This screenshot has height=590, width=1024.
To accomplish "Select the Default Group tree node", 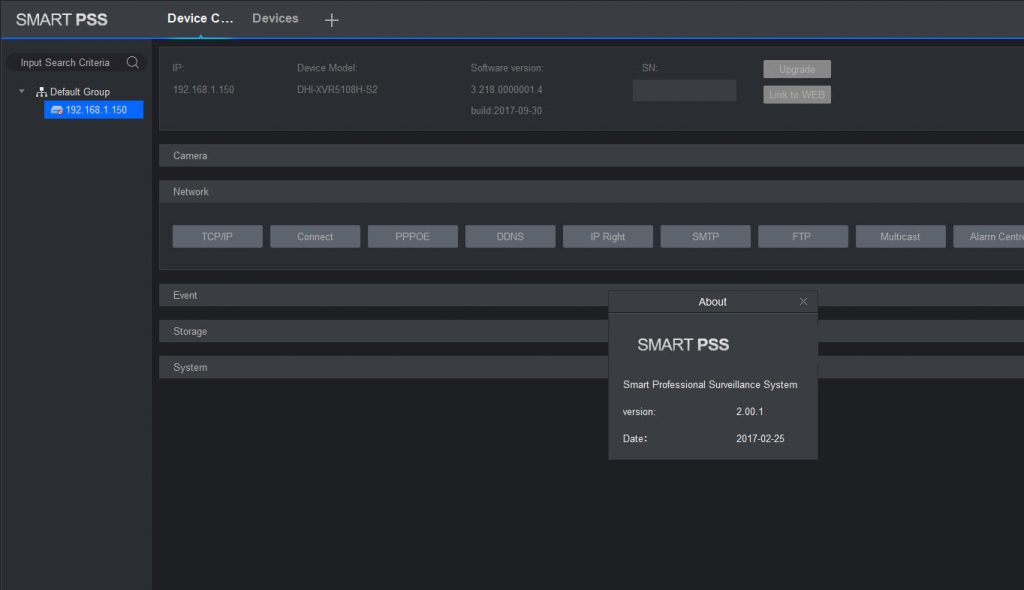I will coord(80,91).
